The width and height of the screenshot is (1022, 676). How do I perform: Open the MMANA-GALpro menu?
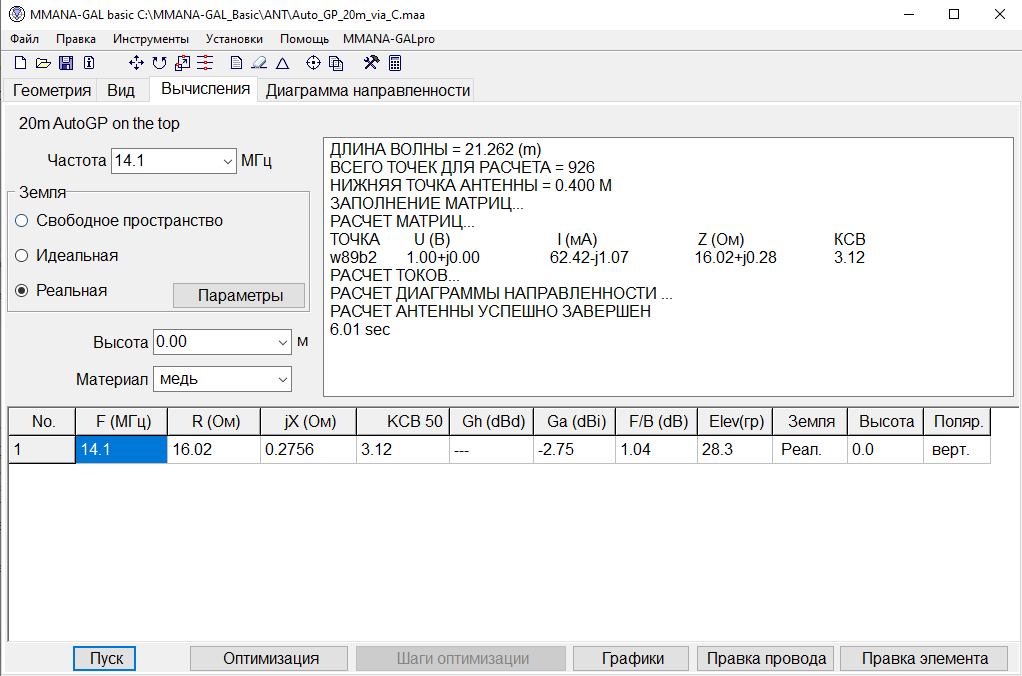(x=389, y=39)
